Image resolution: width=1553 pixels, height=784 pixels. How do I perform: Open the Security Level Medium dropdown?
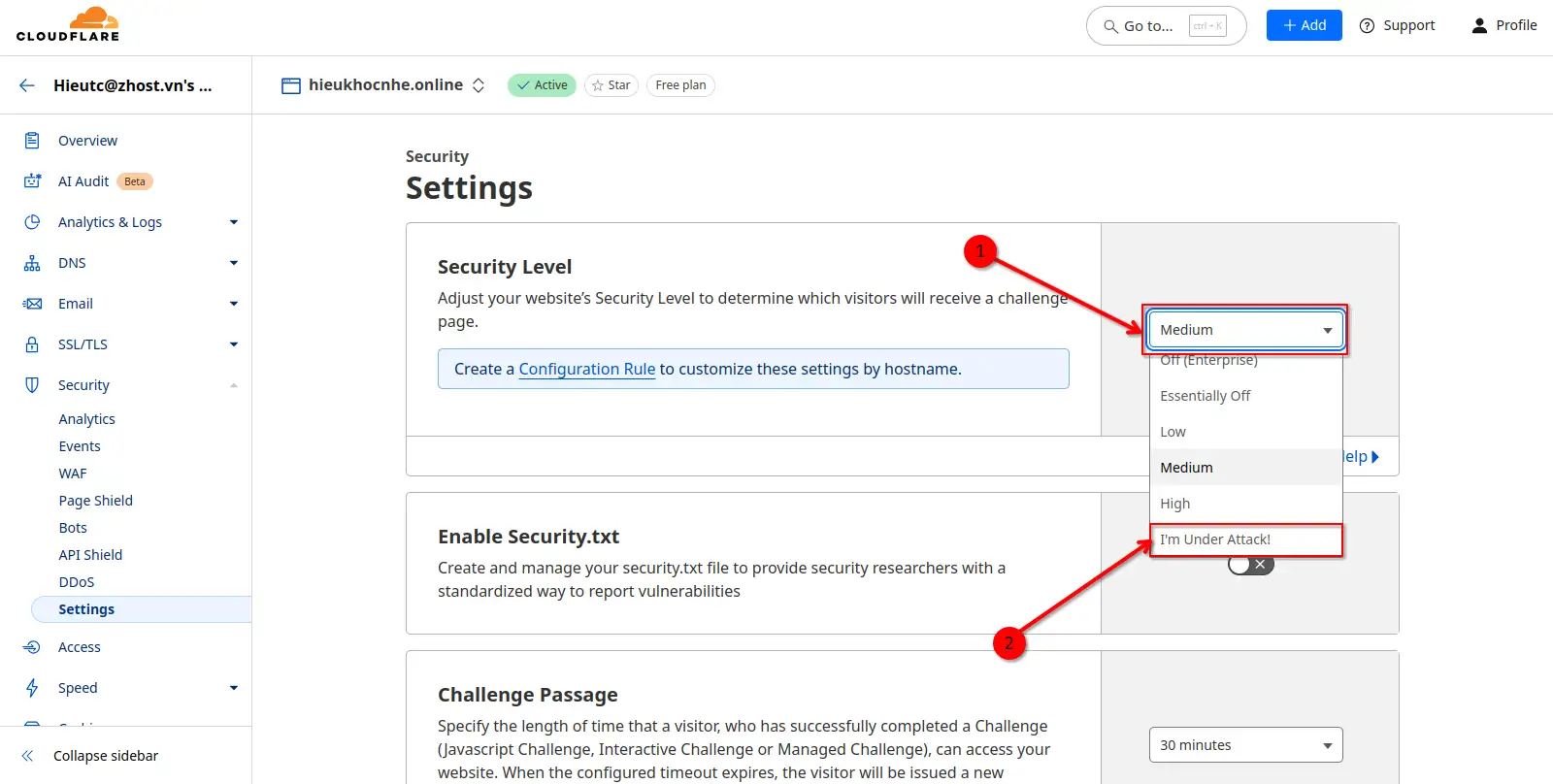(1245, 330)
